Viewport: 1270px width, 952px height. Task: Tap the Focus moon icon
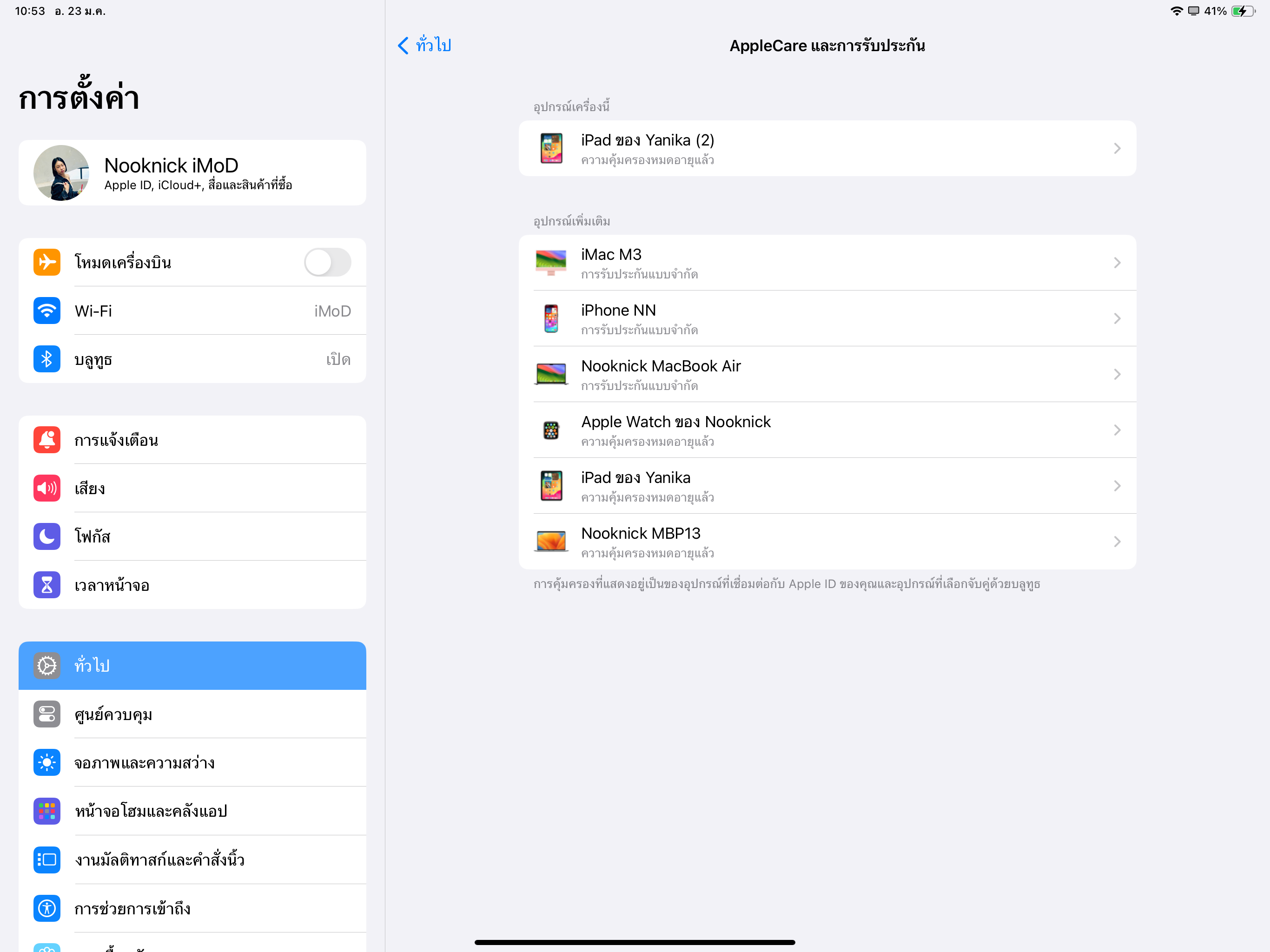47,536
